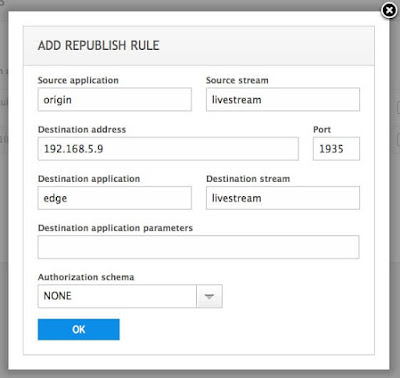Click the Destination application label
This screenshot has width=400, height=378.
click(89, 179)
